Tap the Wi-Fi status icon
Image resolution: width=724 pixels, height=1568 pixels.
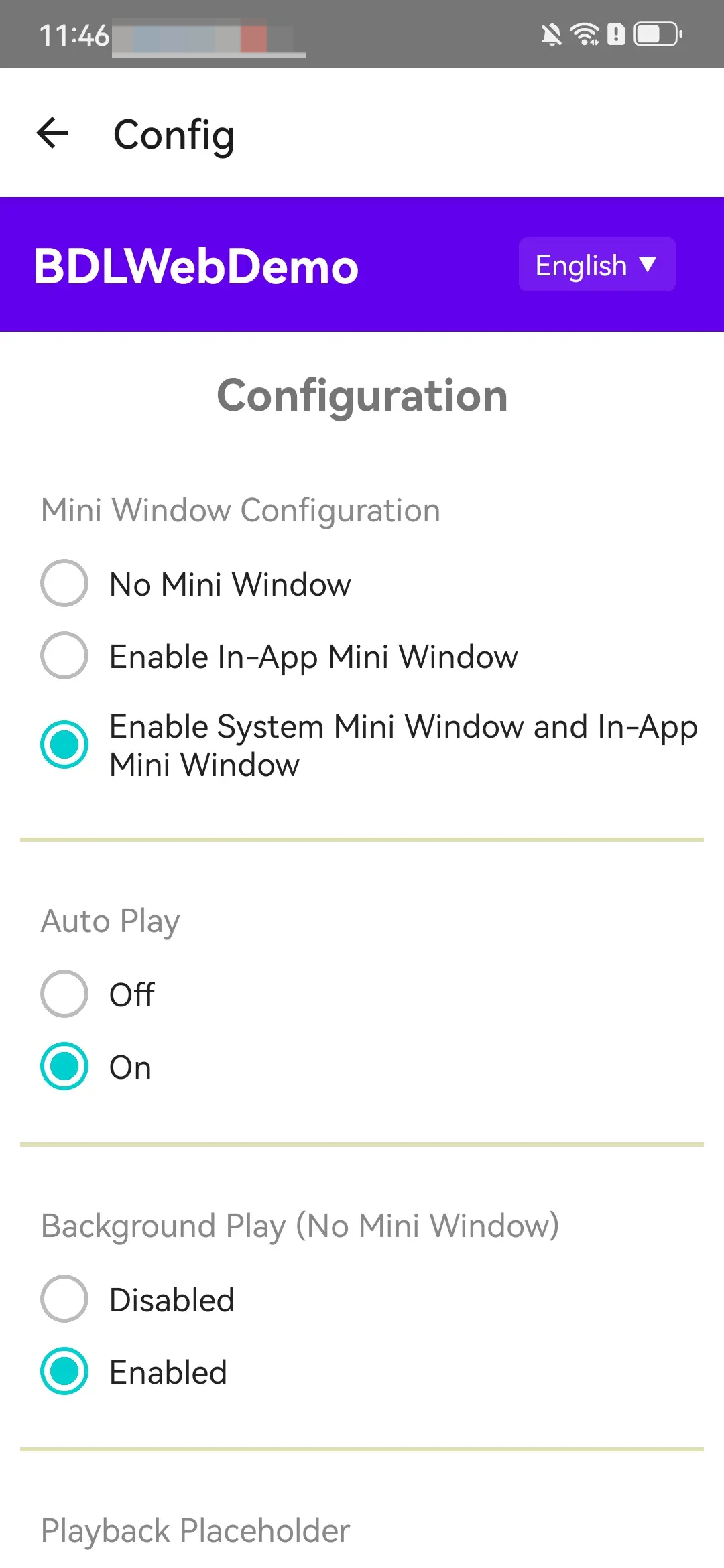click(x=585, y=34)
